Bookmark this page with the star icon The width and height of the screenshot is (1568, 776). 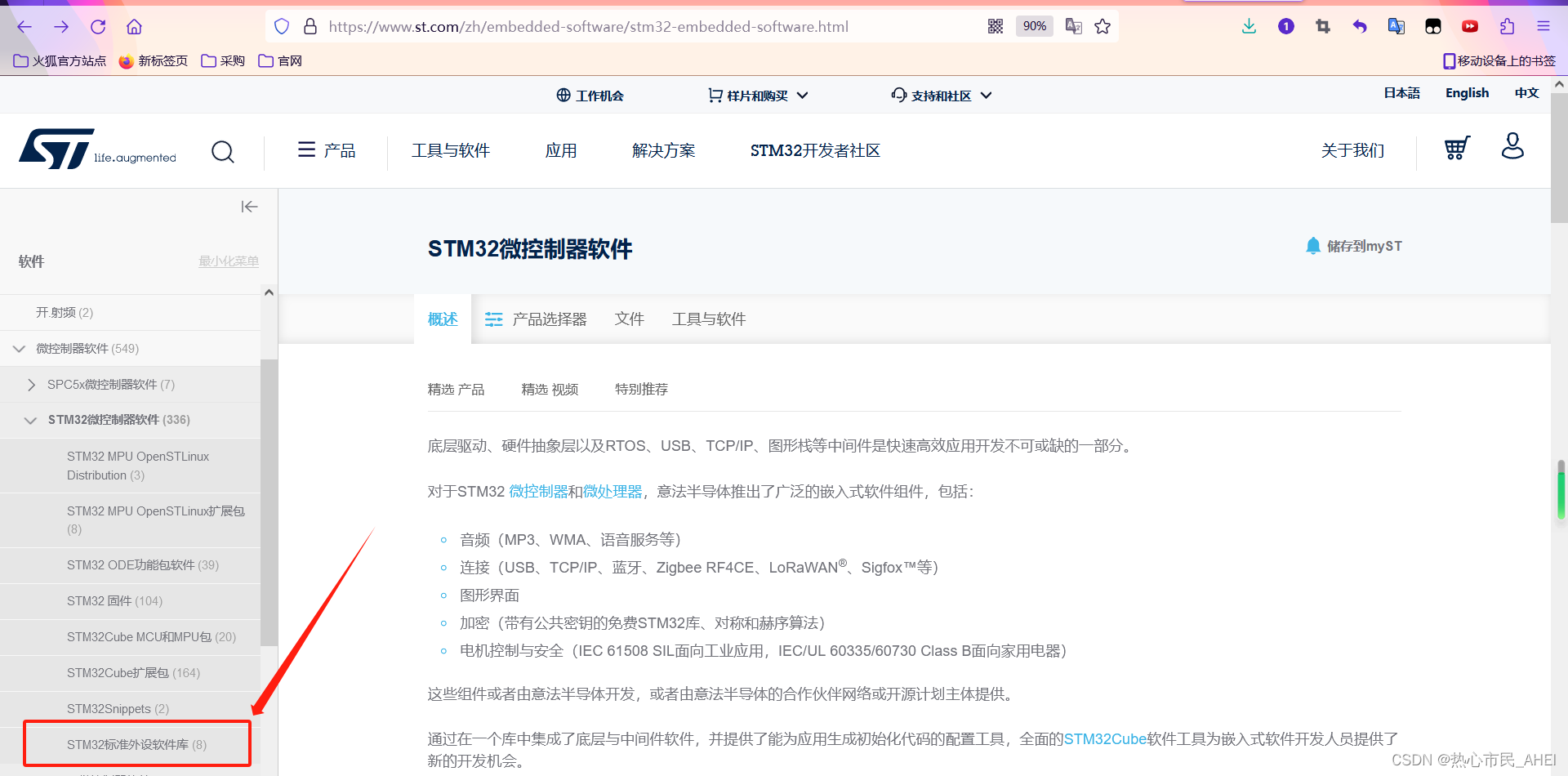pos(1102,27)
